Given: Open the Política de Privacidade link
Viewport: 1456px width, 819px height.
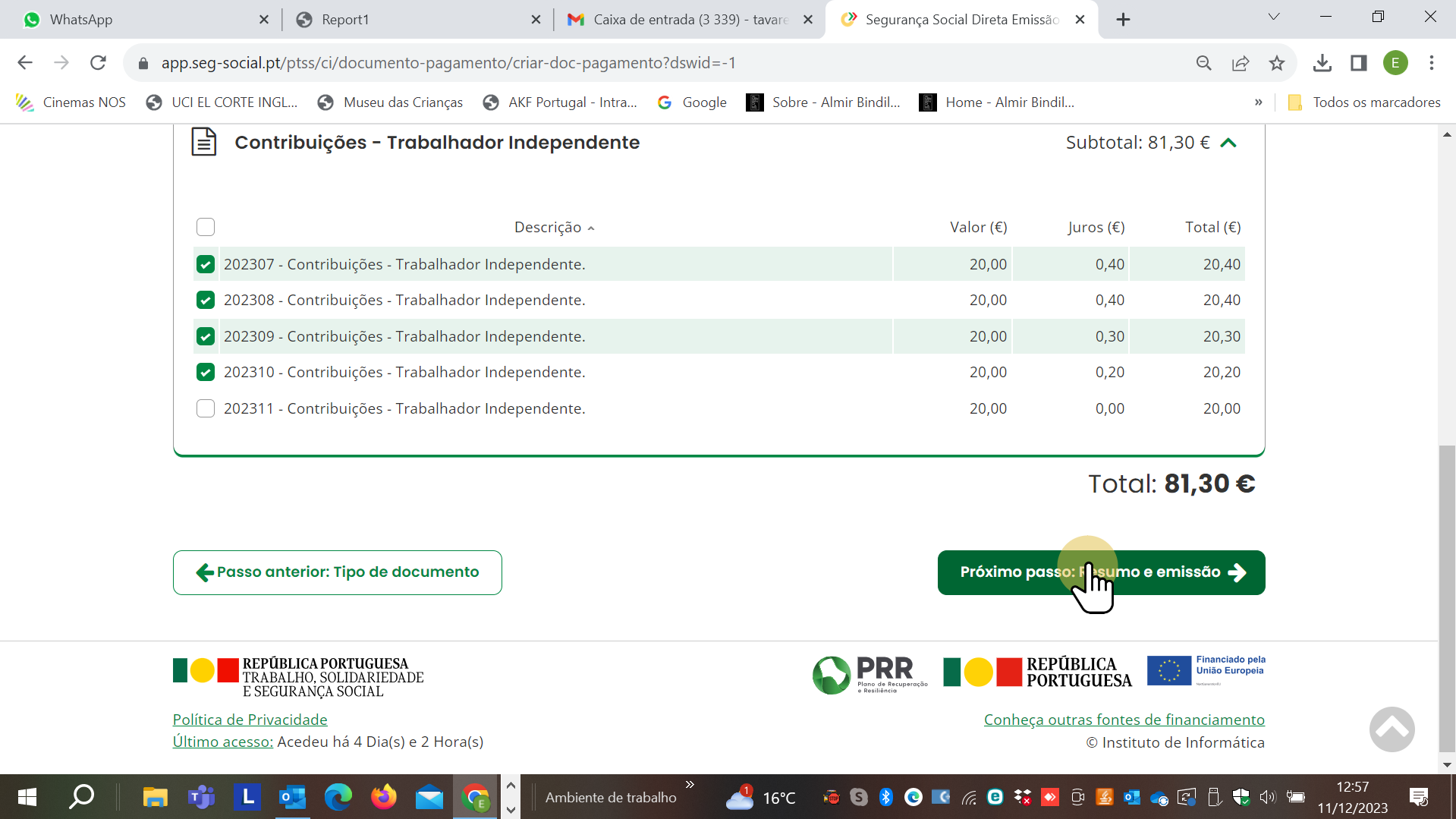Looking at the screenshot, I should click(x=250, y=720).
